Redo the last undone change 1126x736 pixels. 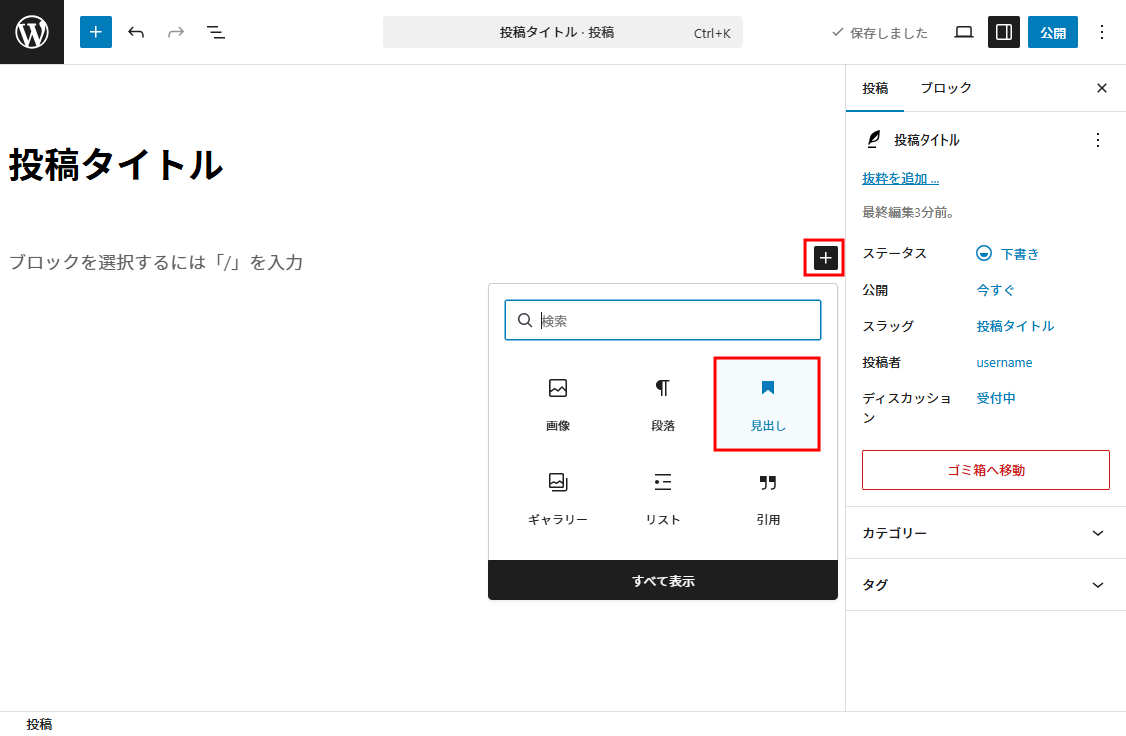coord(176,32)
